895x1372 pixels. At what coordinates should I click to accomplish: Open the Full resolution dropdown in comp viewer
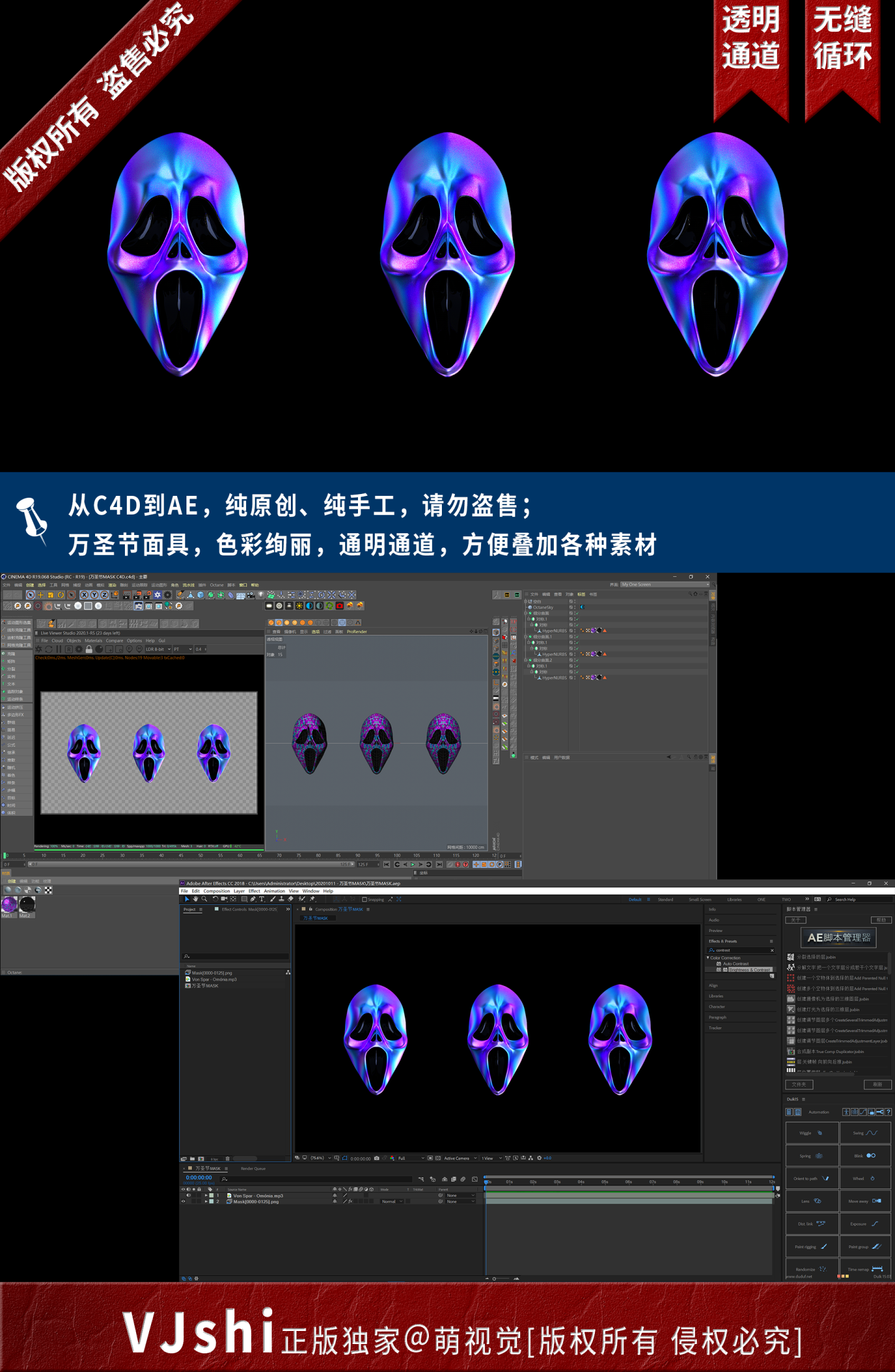coord(411,1158)
